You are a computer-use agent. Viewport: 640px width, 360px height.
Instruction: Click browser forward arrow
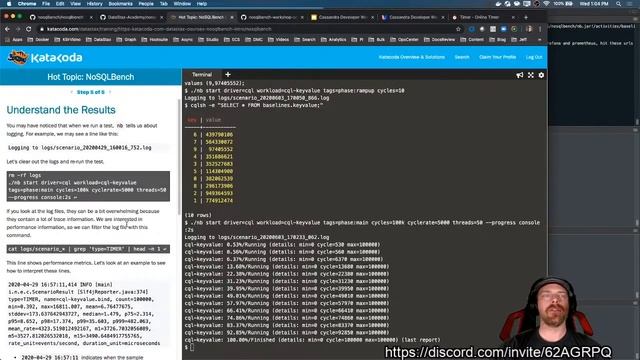pos(18,29)
